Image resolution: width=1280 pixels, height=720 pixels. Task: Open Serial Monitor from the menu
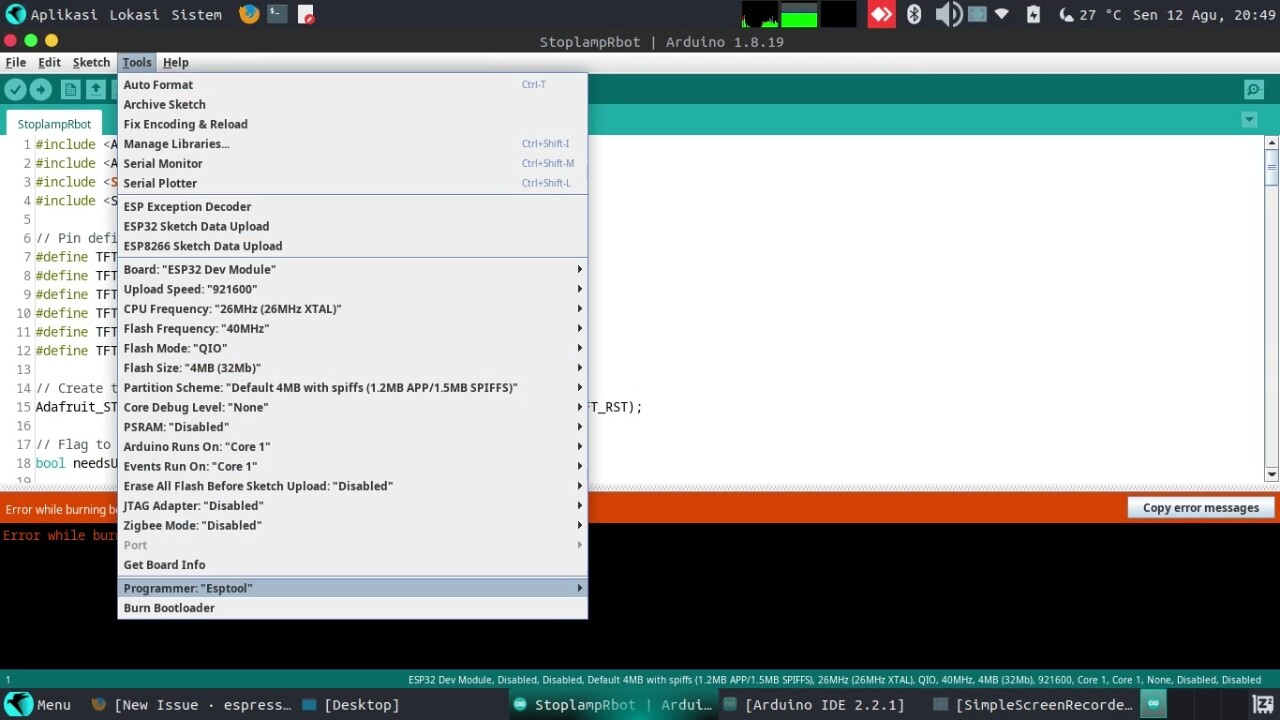coord(352,163)
